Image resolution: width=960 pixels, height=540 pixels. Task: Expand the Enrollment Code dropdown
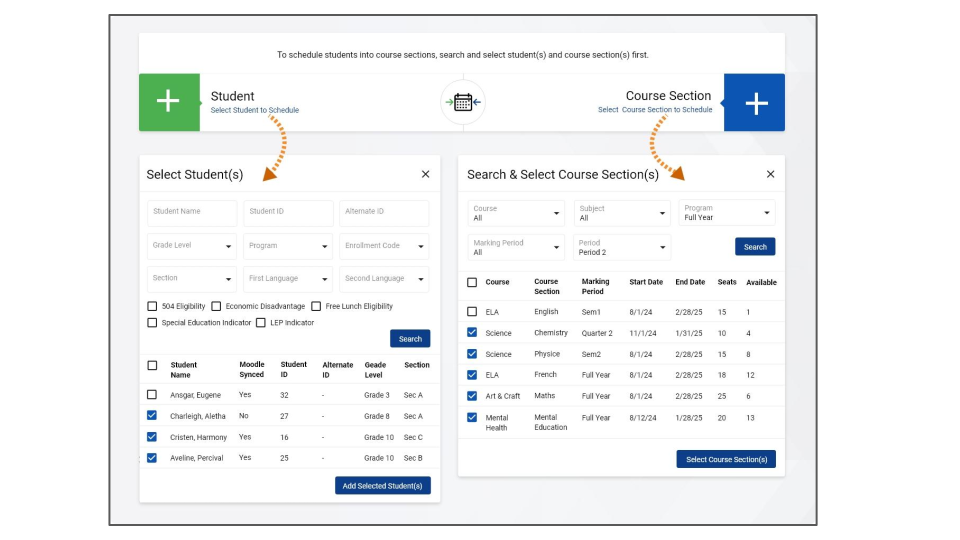point(384,246)
